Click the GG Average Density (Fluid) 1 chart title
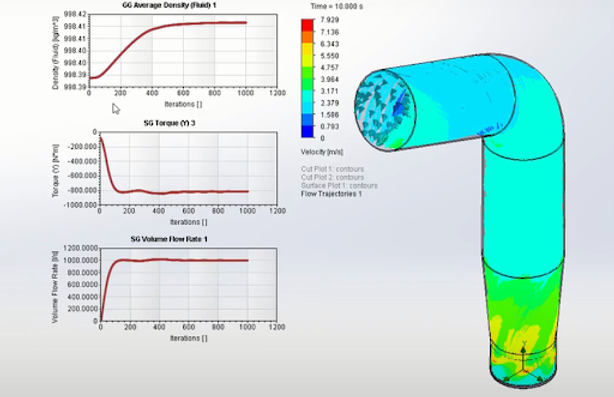The height and width of the screenshot is (397, 614). pos(169,5)
